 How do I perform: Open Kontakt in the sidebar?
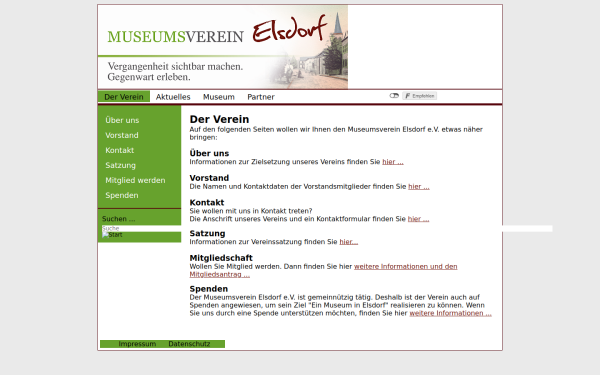point(119,150)
